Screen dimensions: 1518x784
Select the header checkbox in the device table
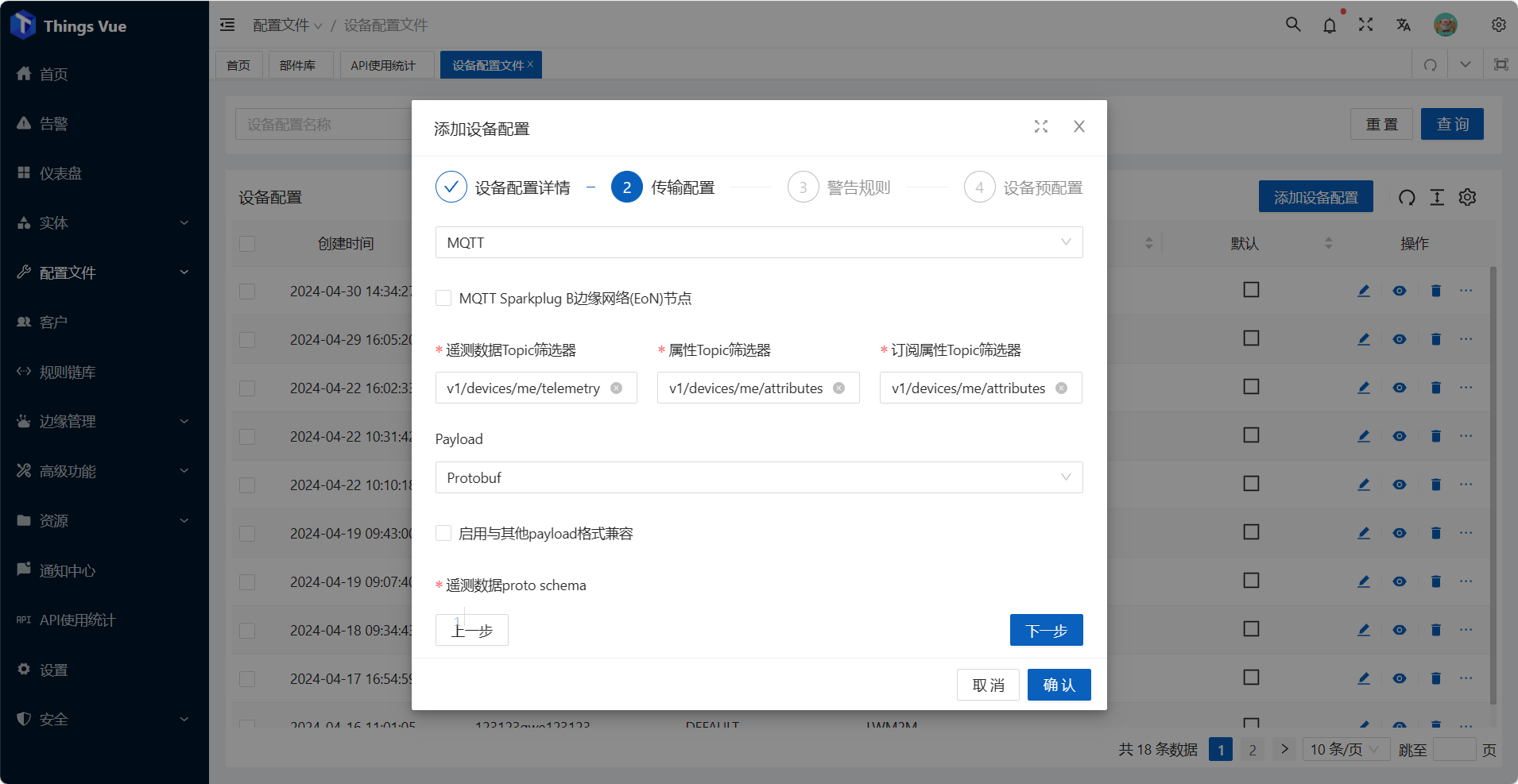[x=247, y=243]
